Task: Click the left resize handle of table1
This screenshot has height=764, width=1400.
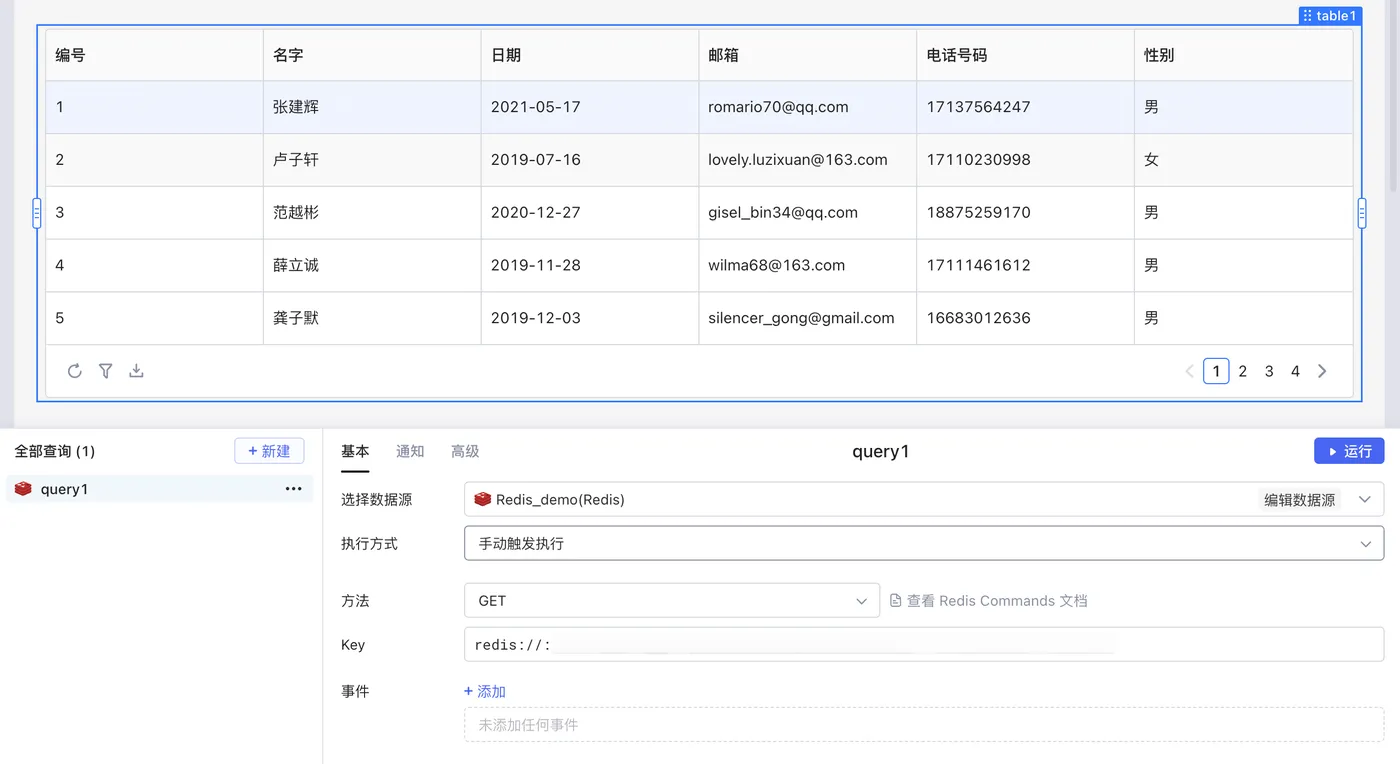Action: [x=37, y=213]
